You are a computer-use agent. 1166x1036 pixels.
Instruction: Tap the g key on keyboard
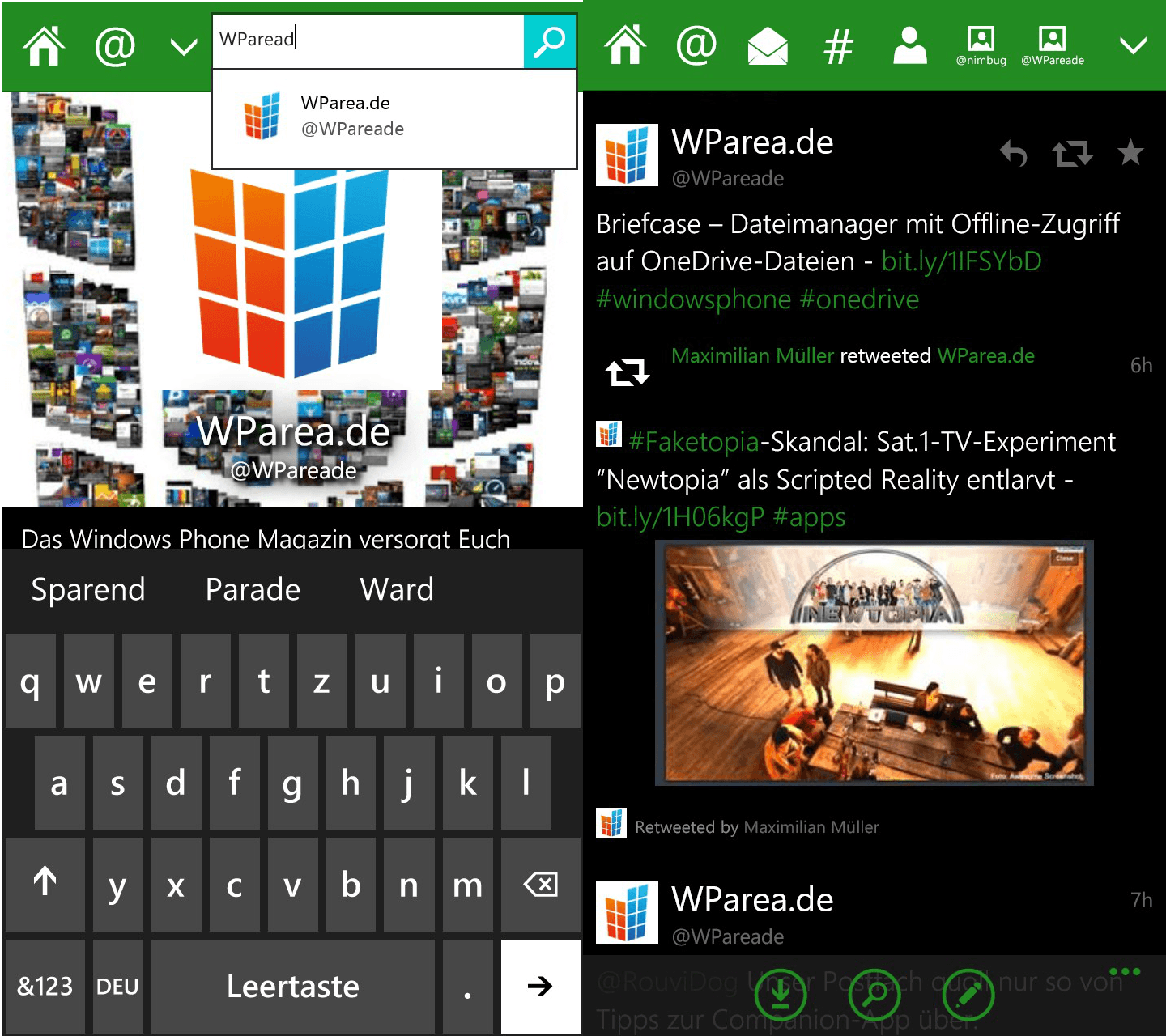pos(292,783)
